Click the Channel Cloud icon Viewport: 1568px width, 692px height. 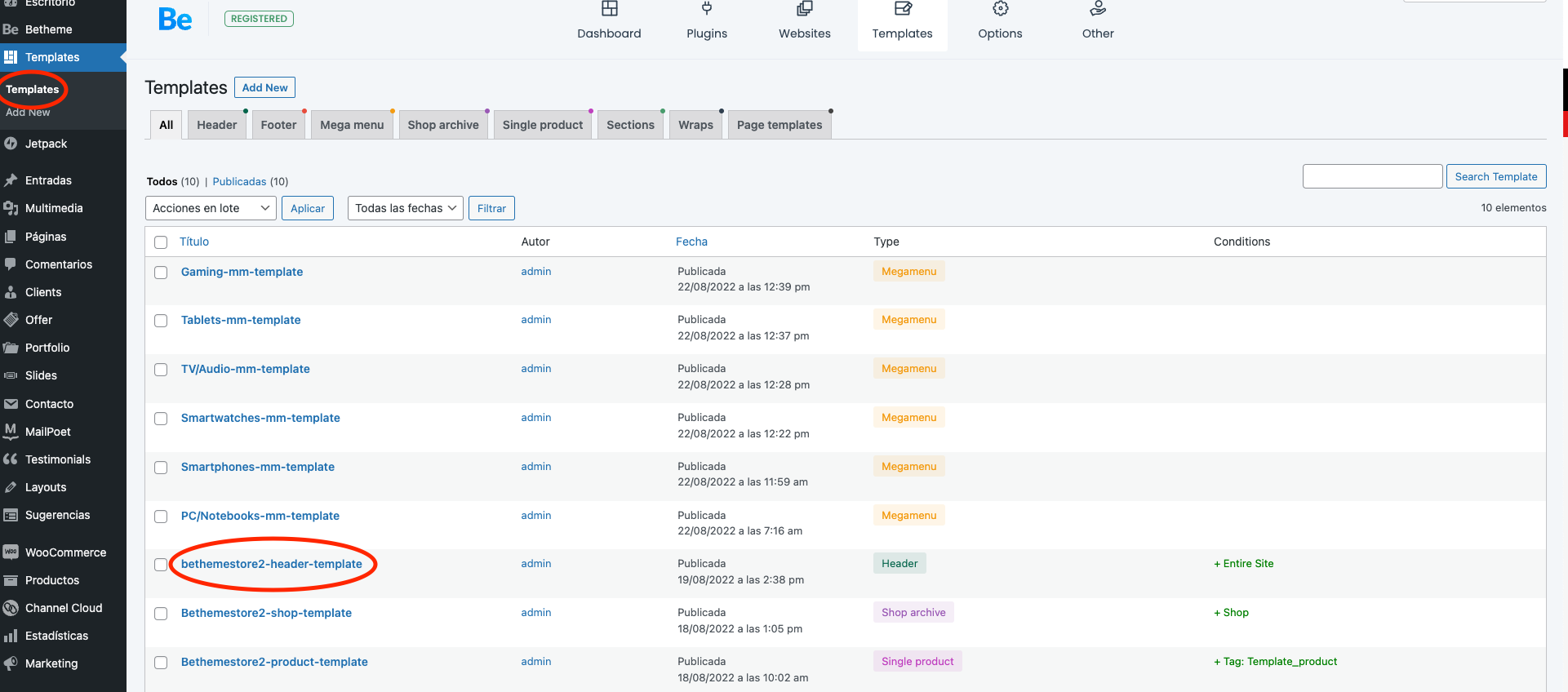[x=11, y=608]
